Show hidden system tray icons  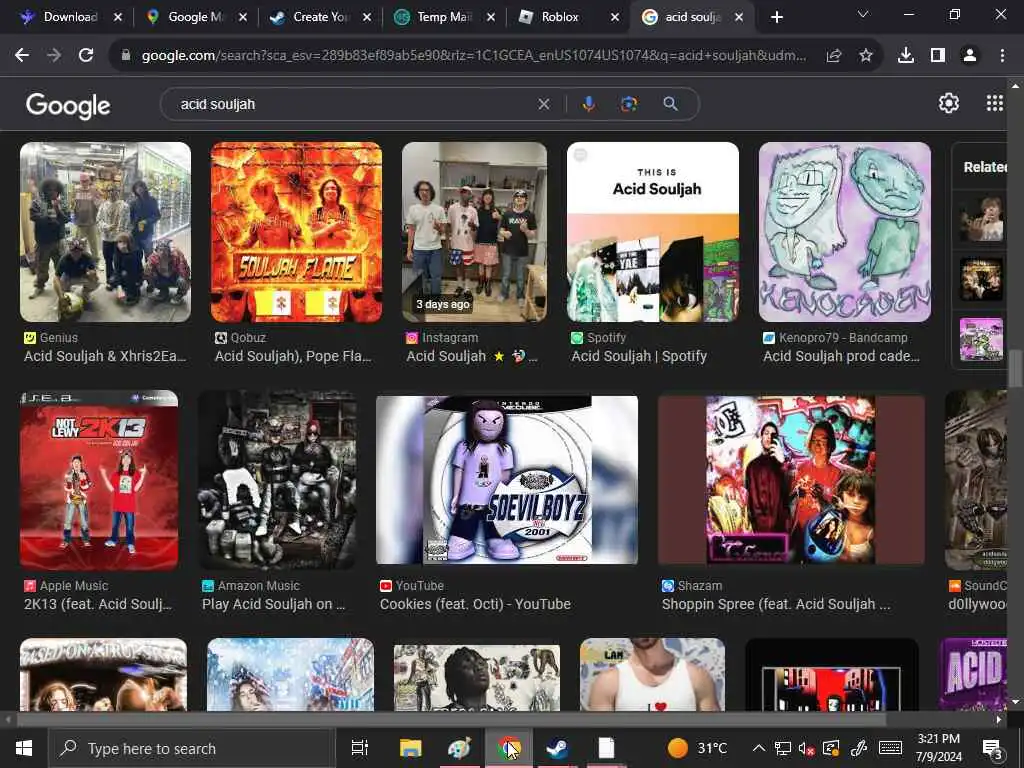click(x=758, y=748)
